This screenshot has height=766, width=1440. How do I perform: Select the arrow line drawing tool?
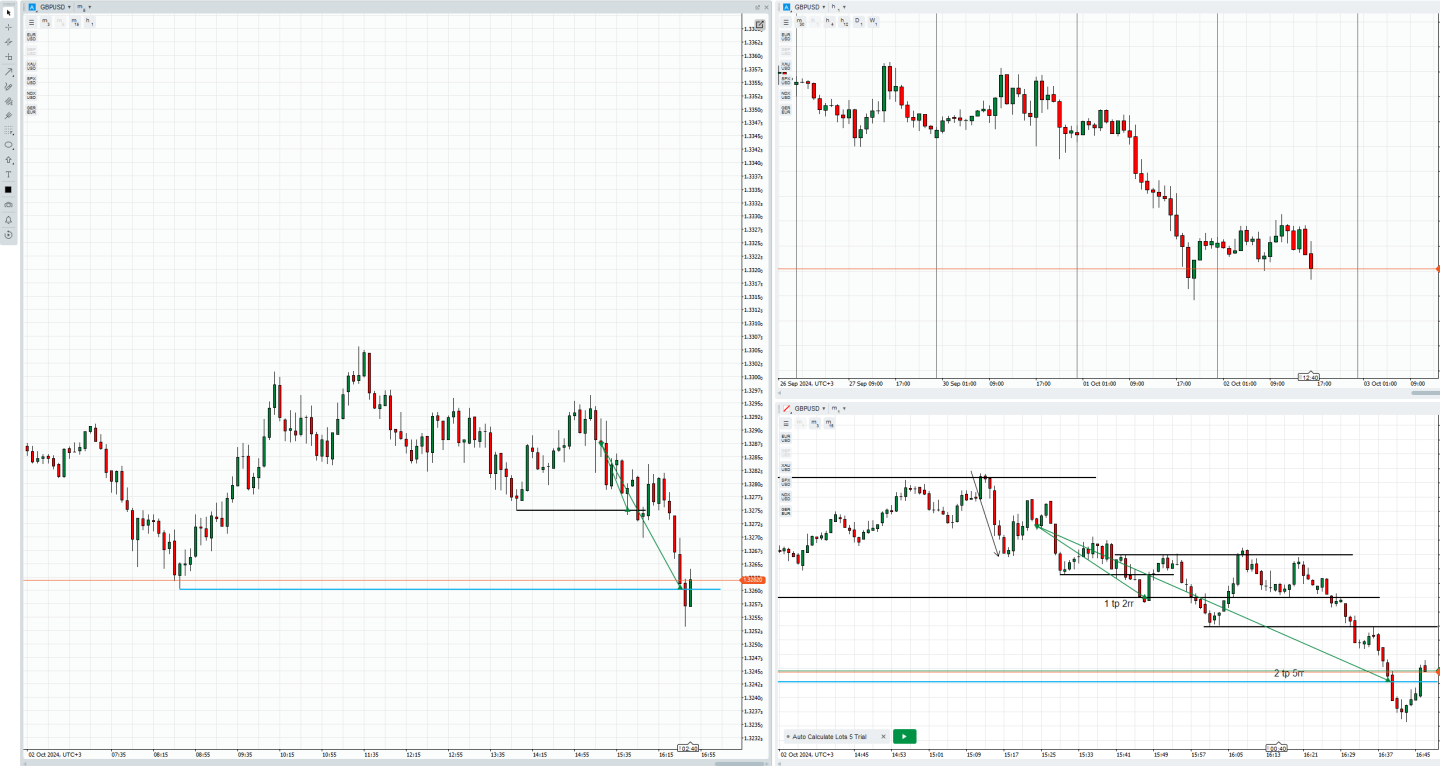pos(8,72)
